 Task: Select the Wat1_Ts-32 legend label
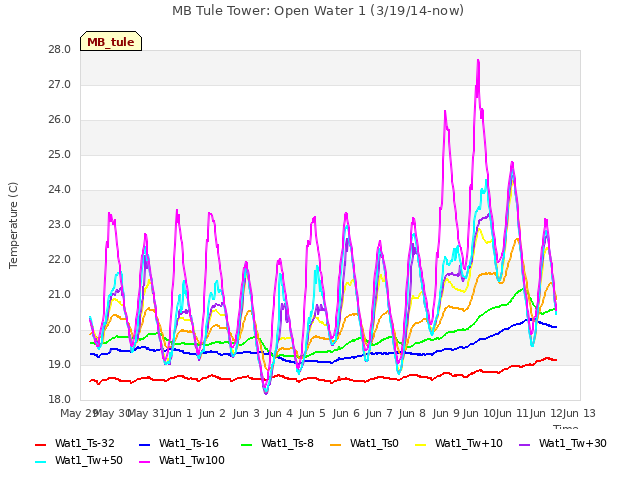85,443
